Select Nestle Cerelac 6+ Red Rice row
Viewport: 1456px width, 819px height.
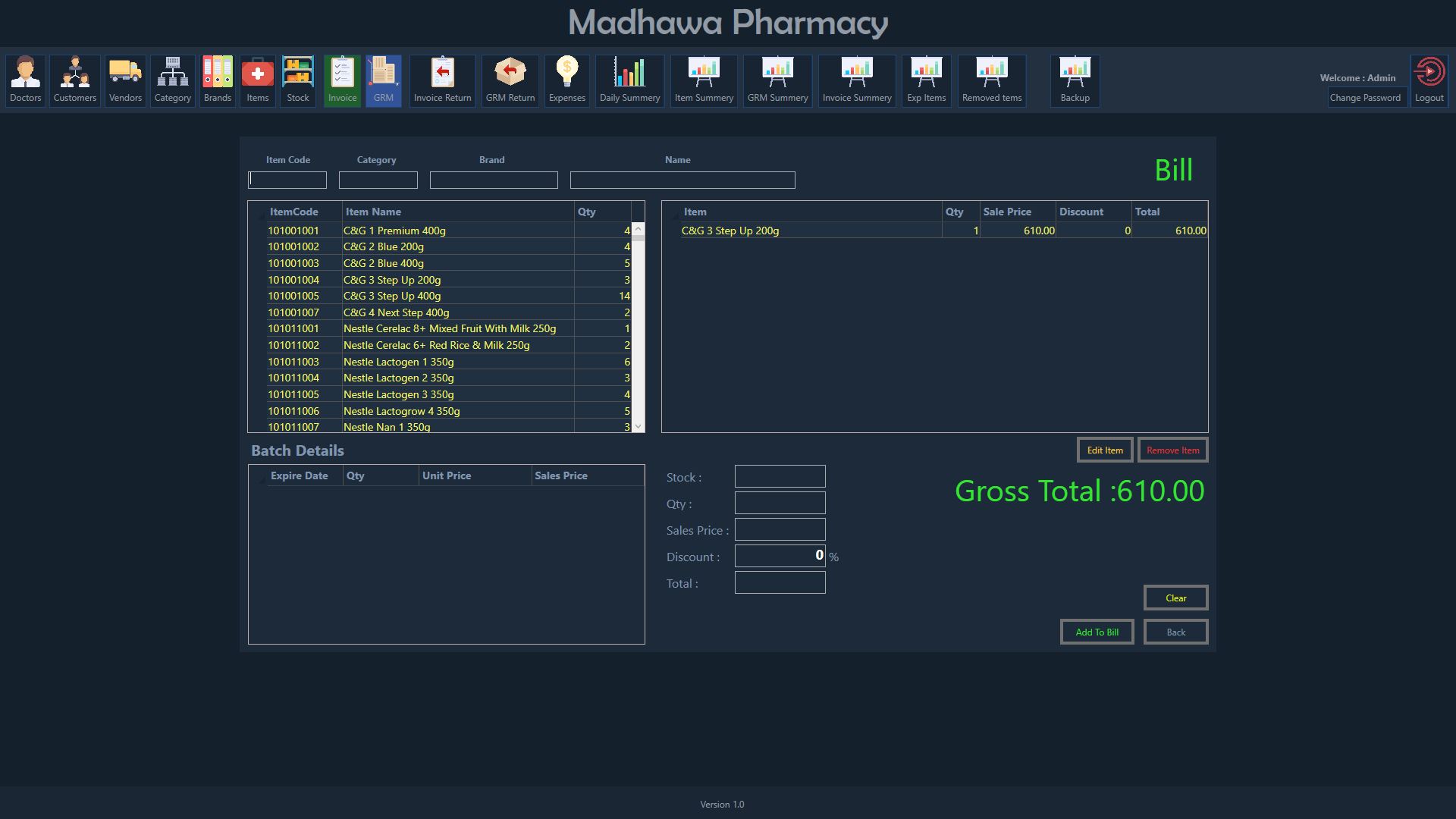448,345
